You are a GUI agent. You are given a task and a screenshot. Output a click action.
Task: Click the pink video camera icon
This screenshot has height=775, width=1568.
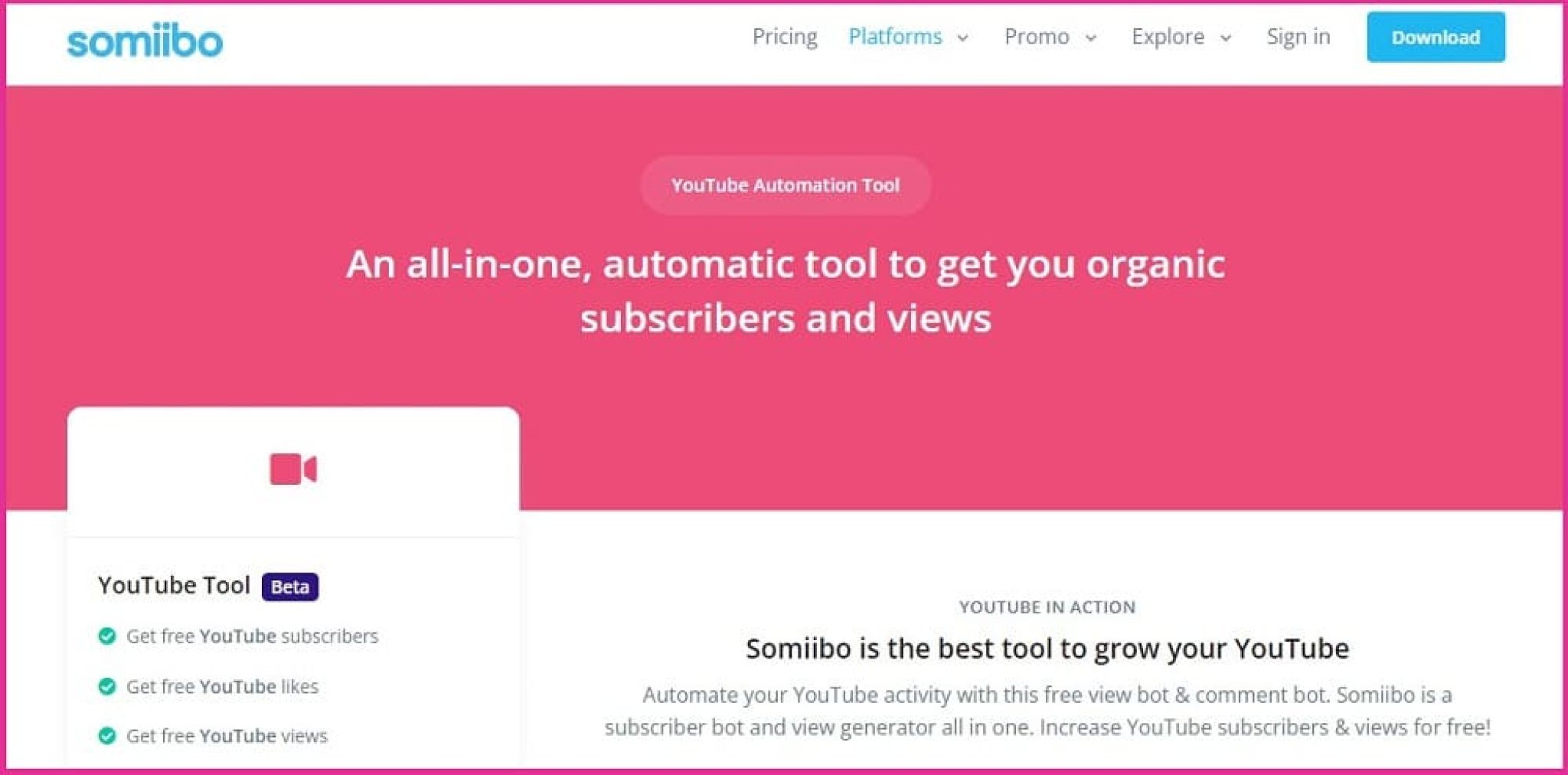click(293, 469)
